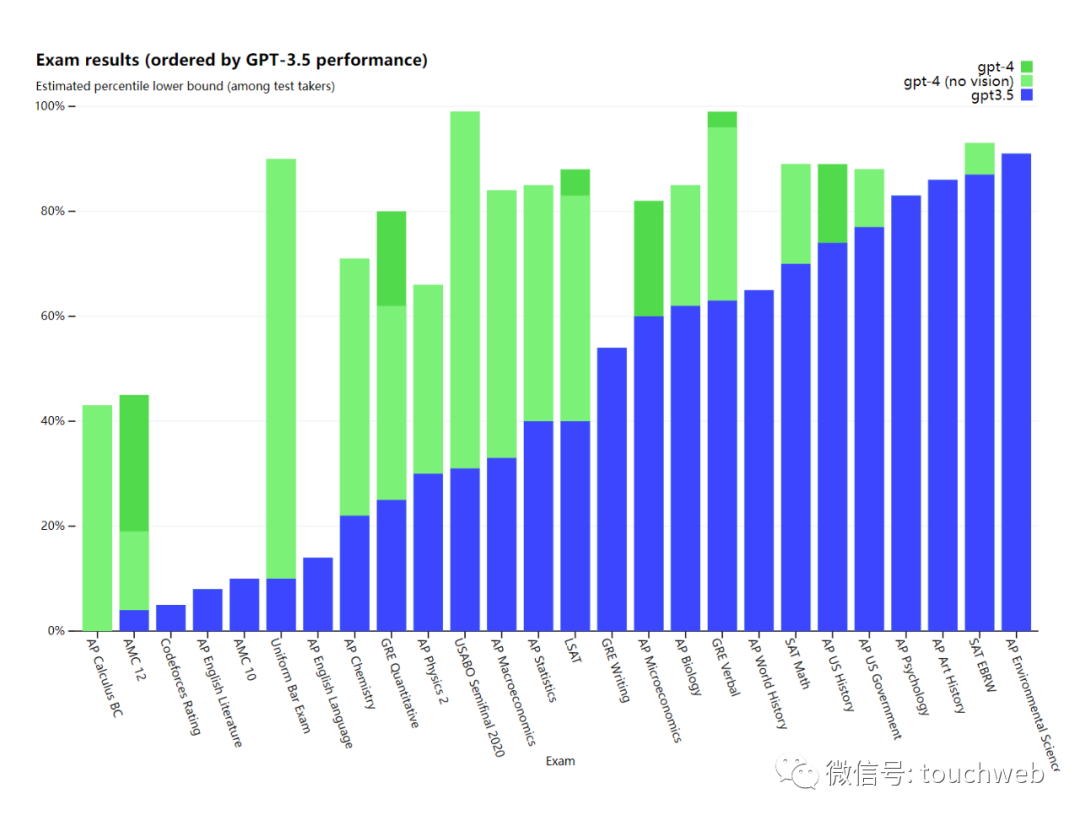Click the blue AP English Language bar
Viewport: 1080px width, 821px height.
point(318,594)
